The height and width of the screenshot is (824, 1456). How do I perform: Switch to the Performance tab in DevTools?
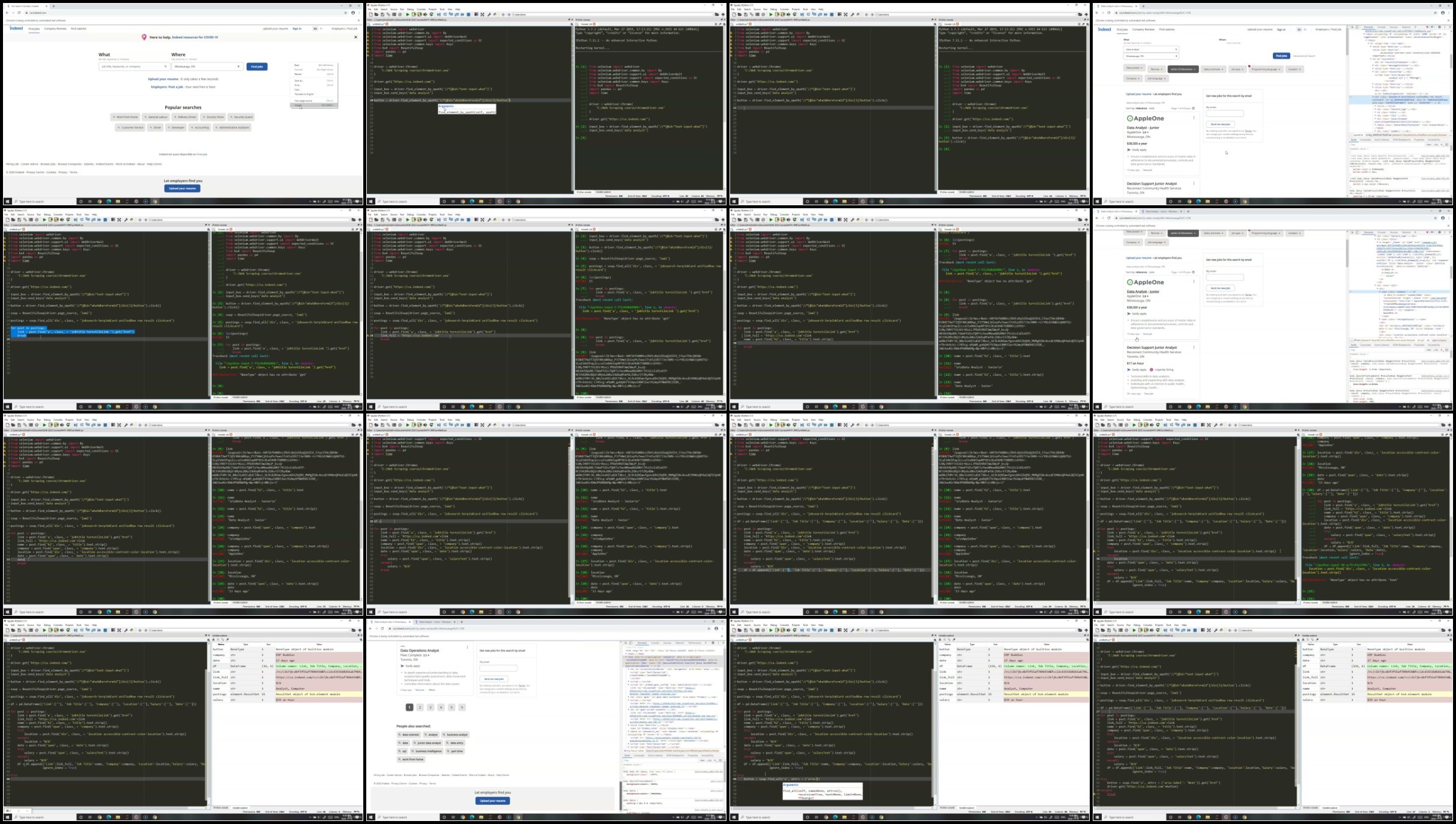click(x=694, y=643)
